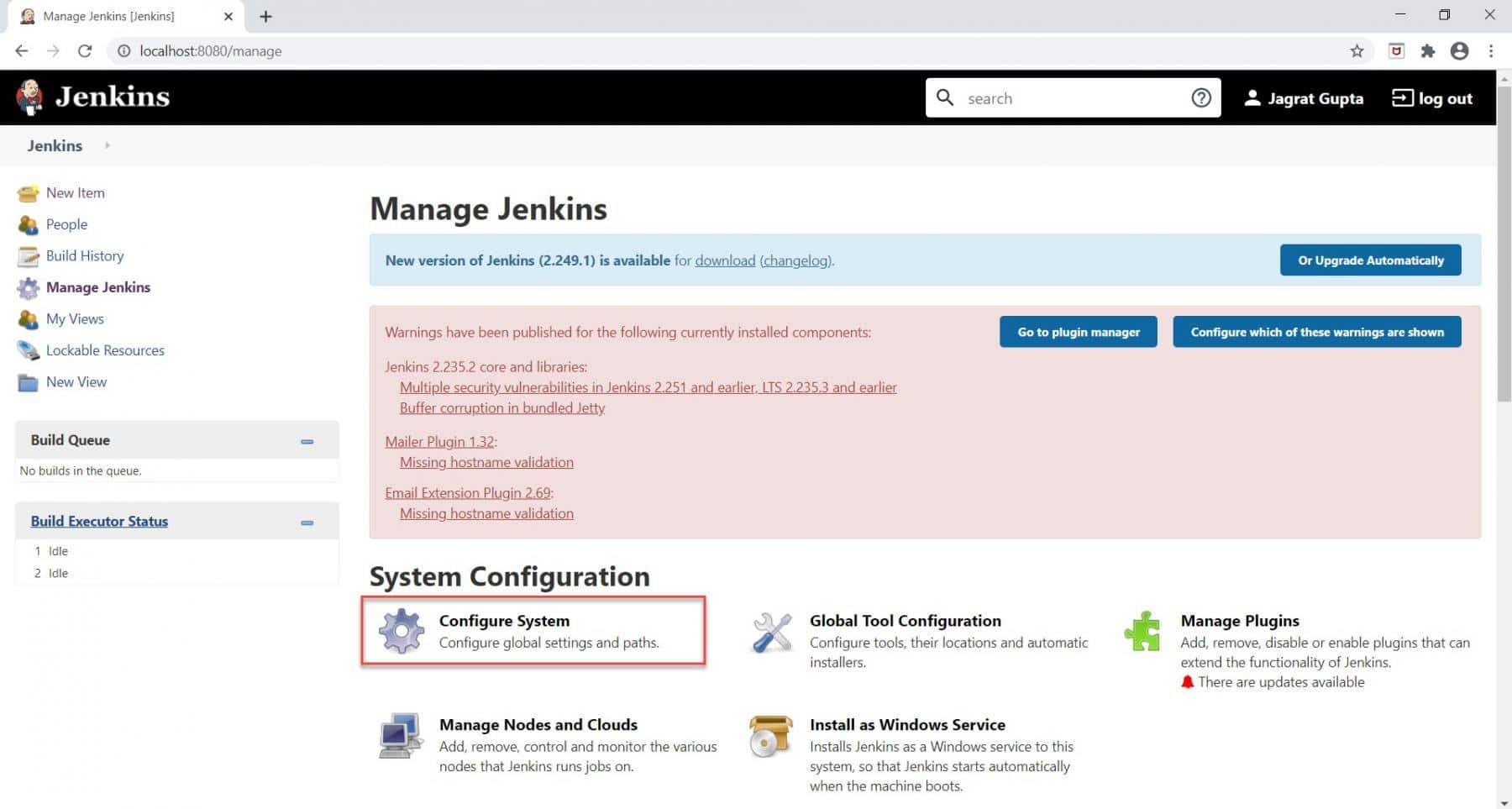Select Manage Jenkins in the sidebar
The width and height of the screenshot is (1512, 809).
[x=98, y=287]
